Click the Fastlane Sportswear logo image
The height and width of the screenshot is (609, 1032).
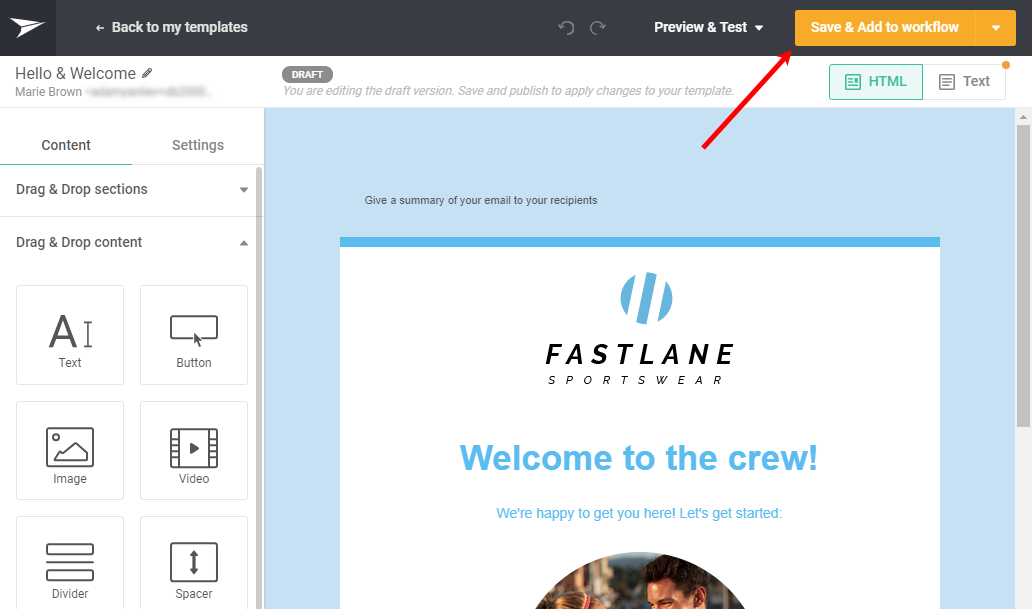(x=640, y=329)
